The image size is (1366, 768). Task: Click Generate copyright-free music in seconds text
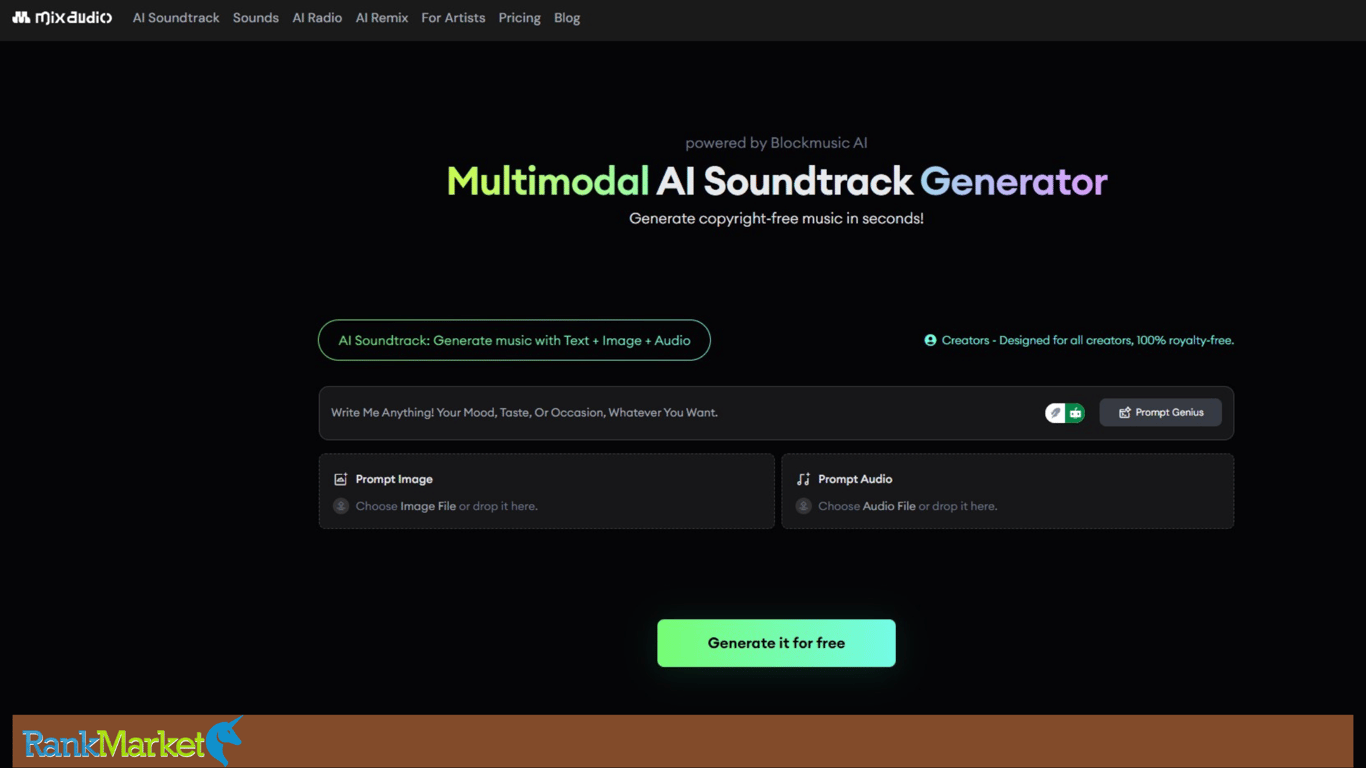776,218
